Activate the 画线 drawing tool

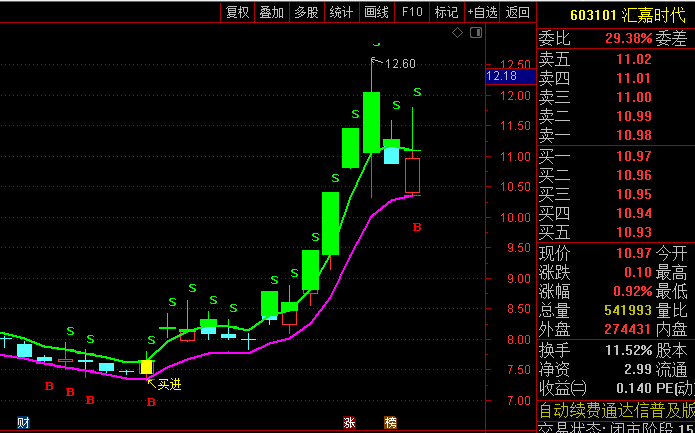point(377,12)
